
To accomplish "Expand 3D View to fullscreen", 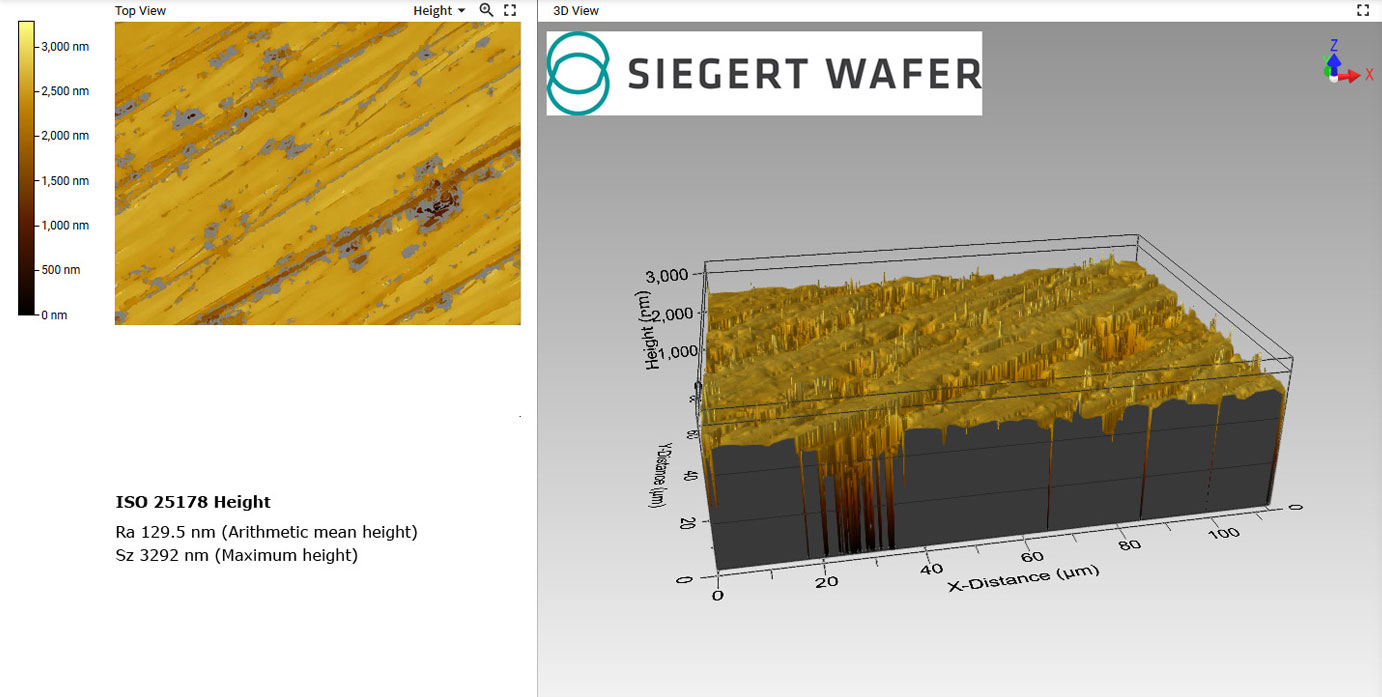I will [x=1362, y=10].
